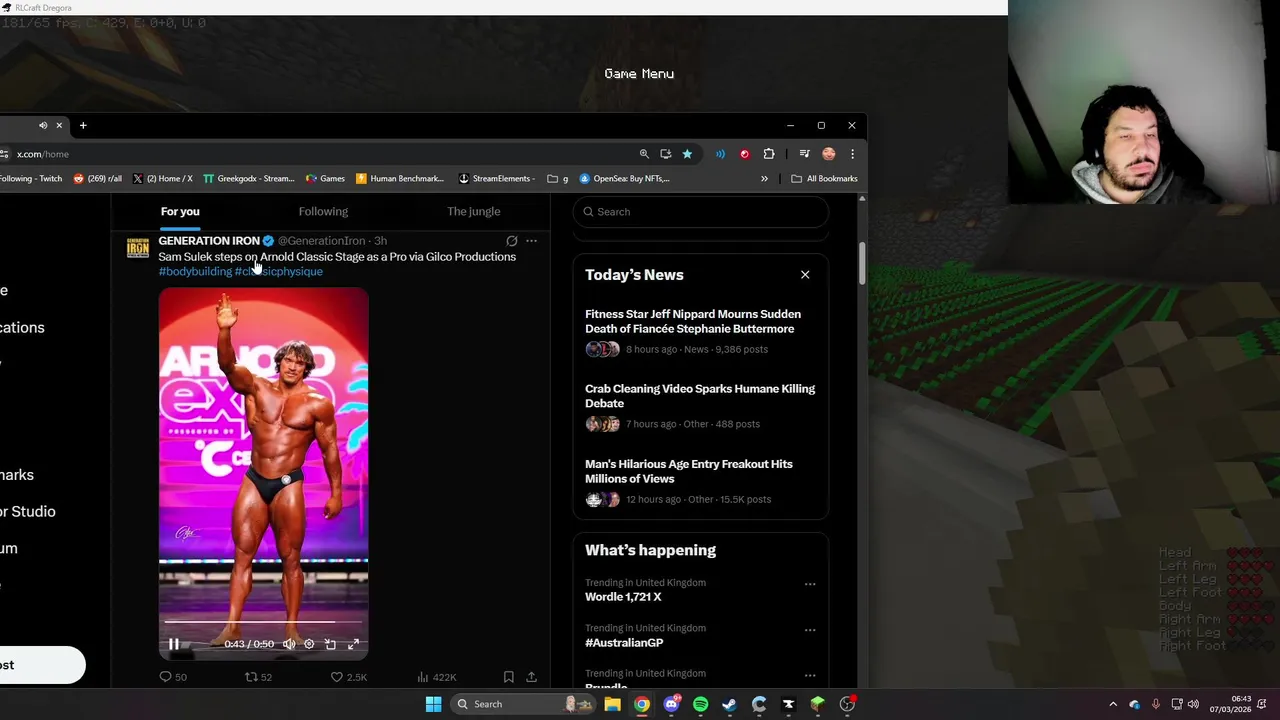The height and width of the screenshot is (720, 1280).
Task: Open the Following - Twitch bookmark
Action: (31, 179)
